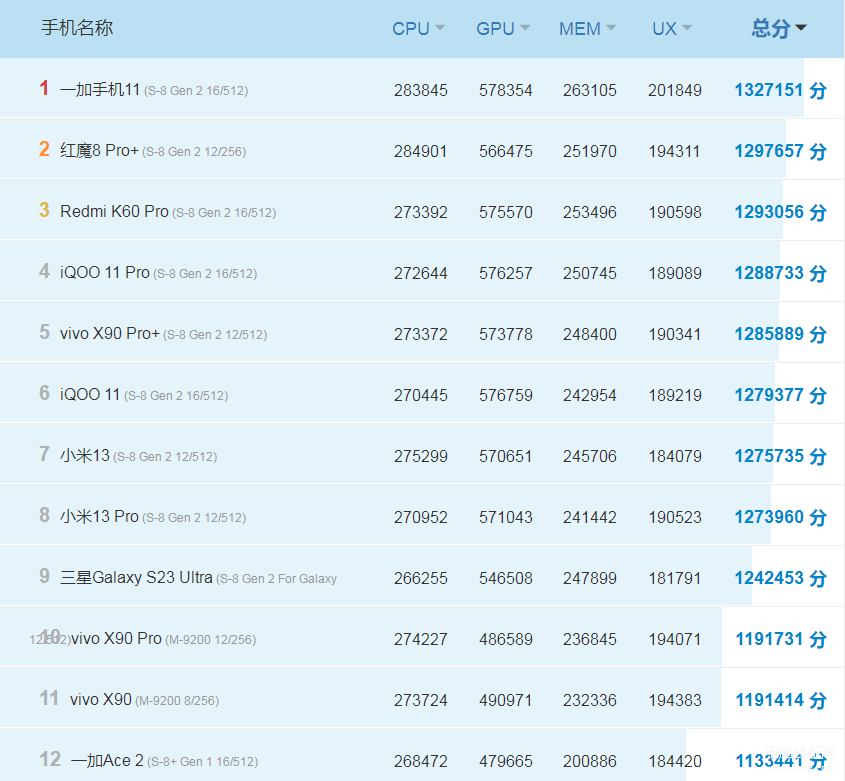This screenshot has width=845, height=781.
Task: Click total score 1275735 分
Action: 780,455
